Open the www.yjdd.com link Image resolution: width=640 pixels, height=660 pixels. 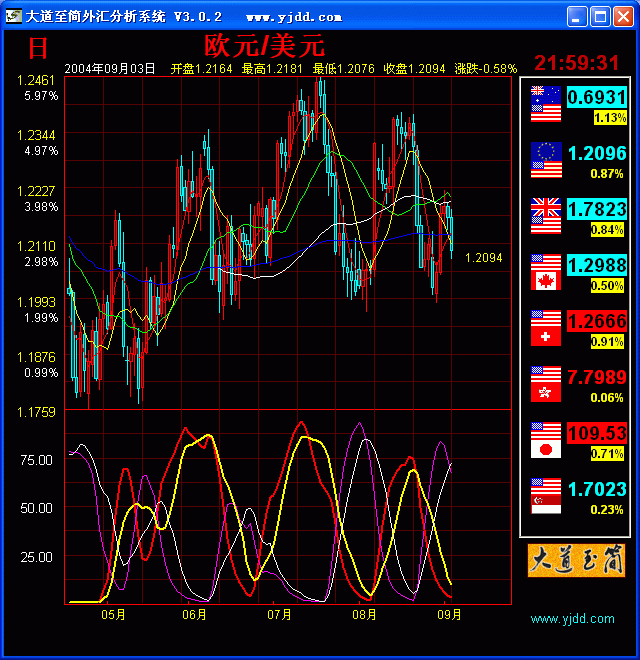tap(572, 619)
